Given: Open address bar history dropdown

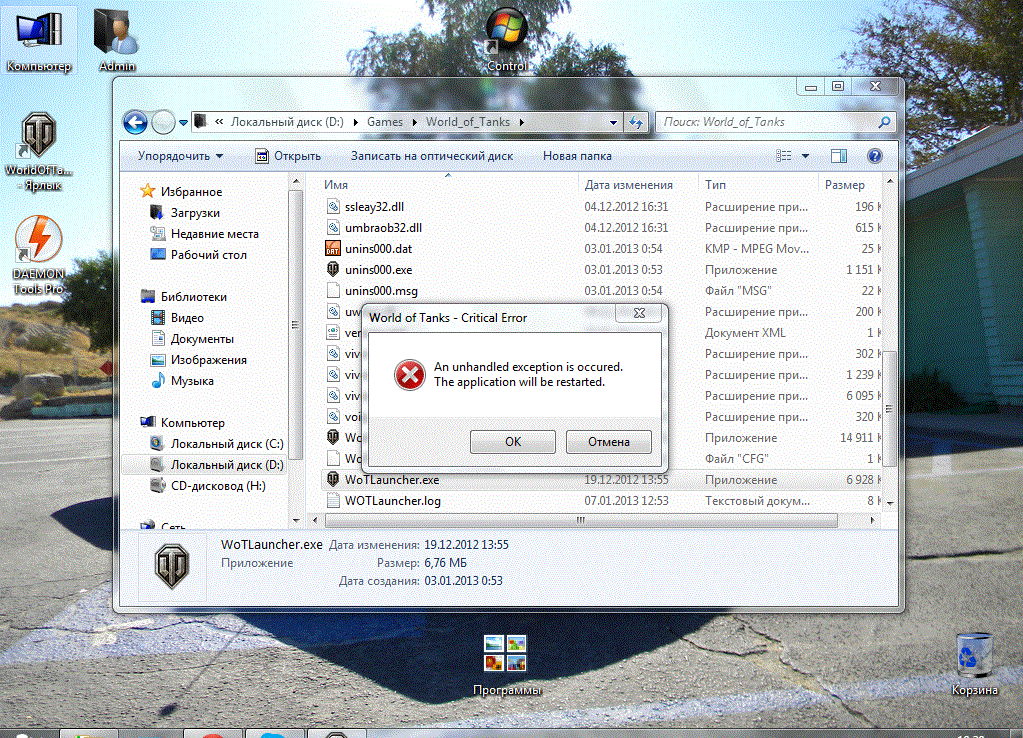Looking at the screenshot, I should tap(613, 122).
